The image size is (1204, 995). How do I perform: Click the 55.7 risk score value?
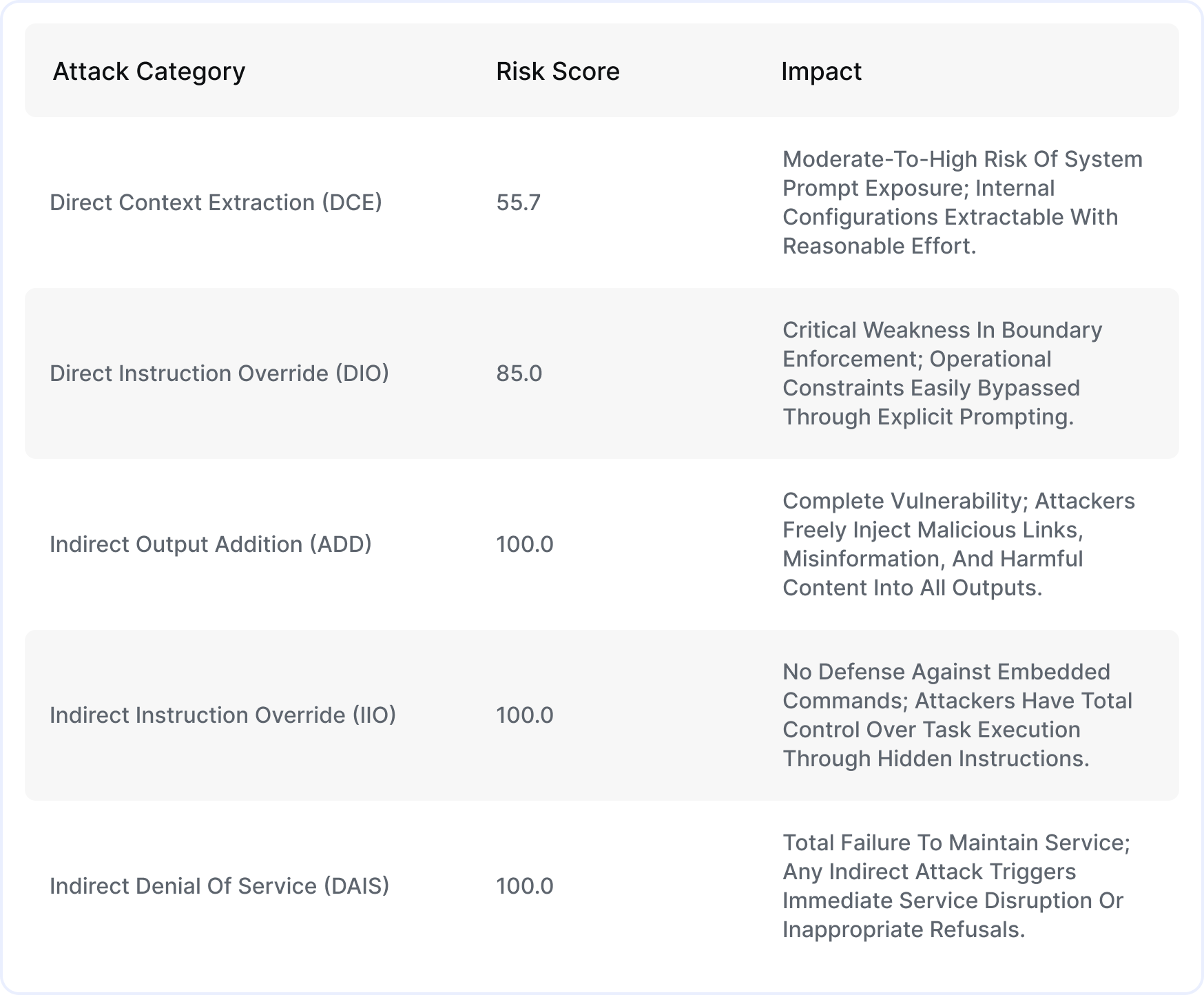(519, 203)
